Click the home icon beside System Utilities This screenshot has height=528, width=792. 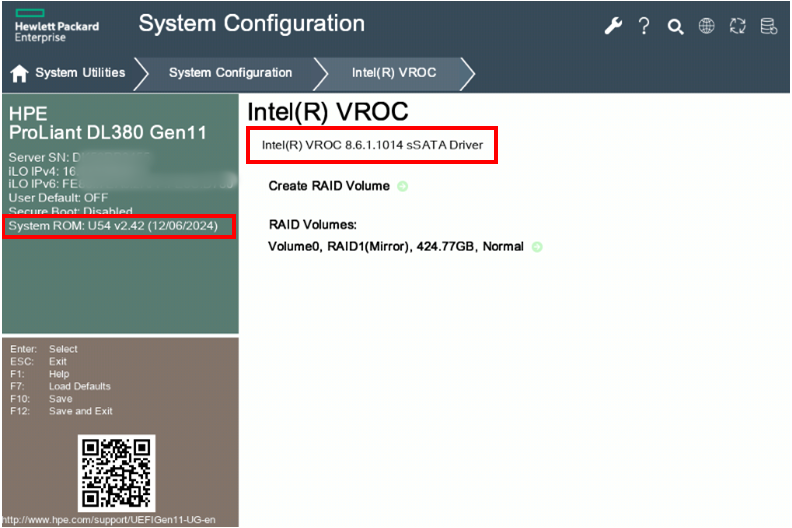point(19,73)
